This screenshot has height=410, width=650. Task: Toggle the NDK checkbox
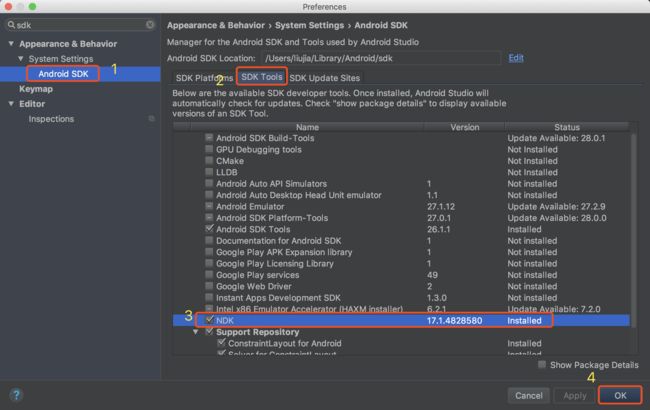pos(209,320)
